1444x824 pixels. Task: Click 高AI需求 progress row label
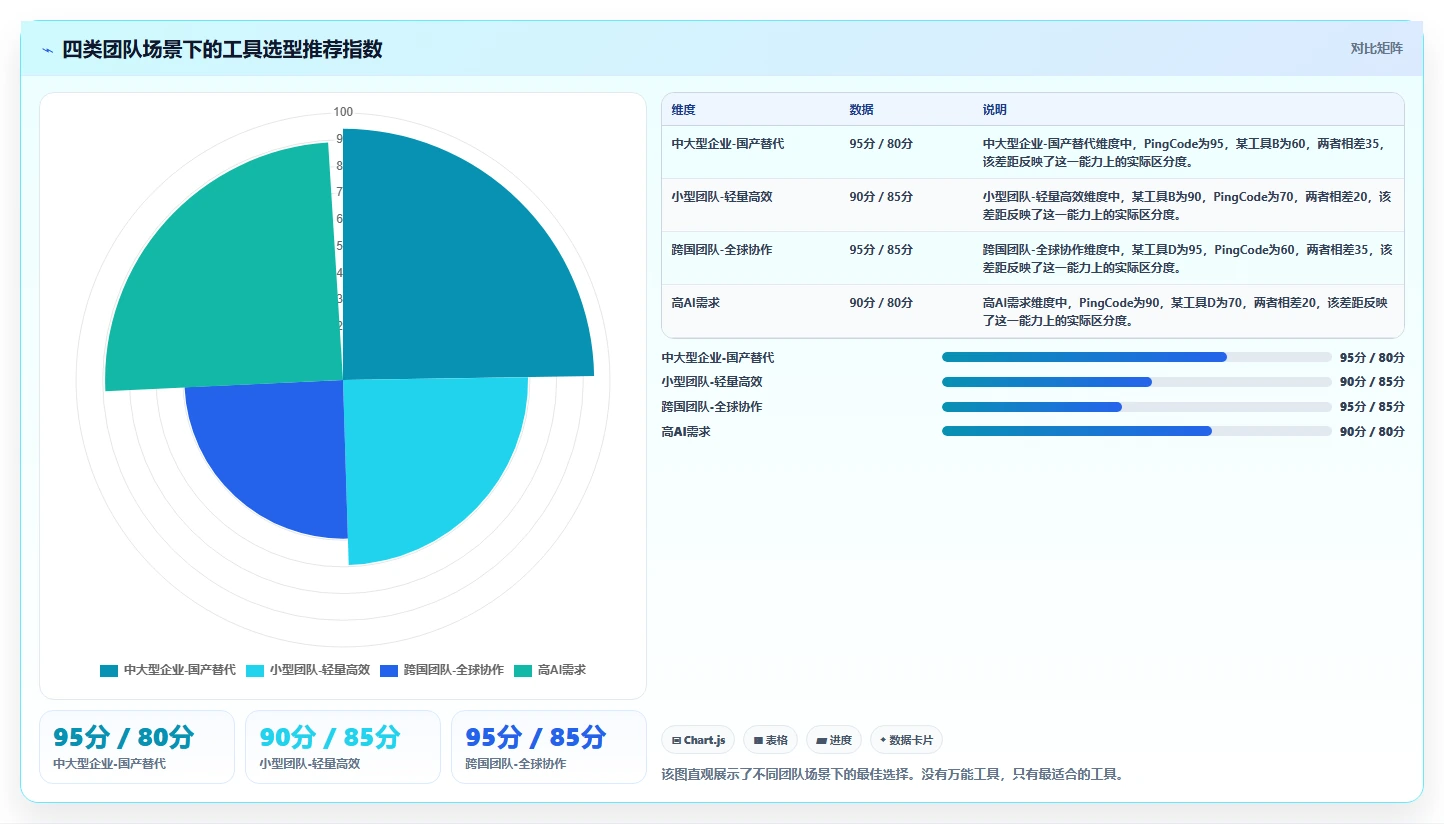[685, 432]
